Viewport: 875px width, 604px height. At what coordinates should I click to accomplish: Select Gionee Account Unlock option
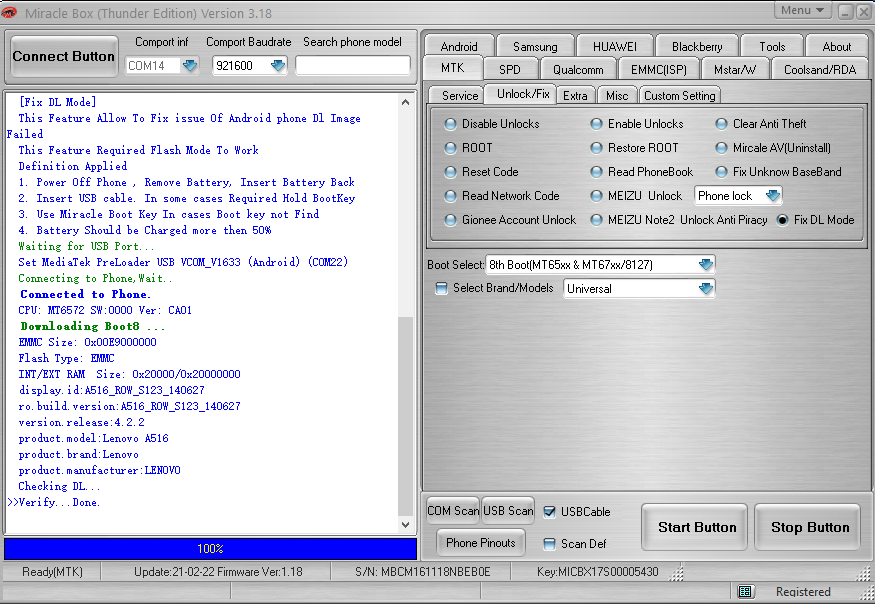450,220
